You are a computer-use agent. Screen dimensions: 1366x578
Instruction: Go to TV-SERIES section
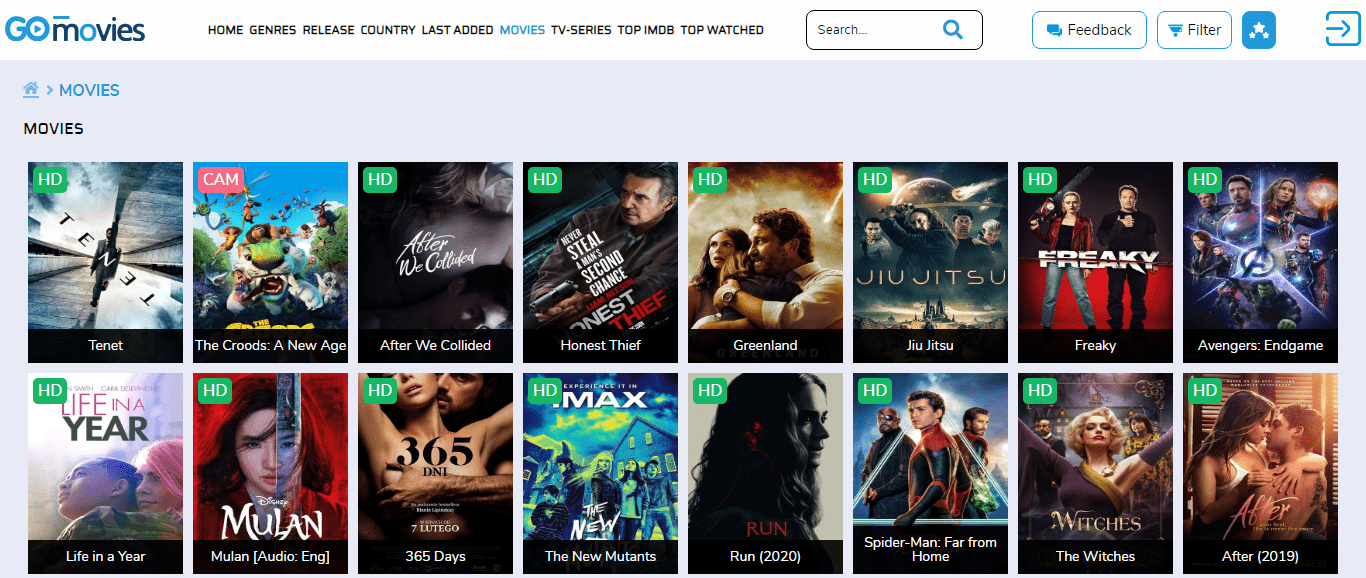coord(581,30)
